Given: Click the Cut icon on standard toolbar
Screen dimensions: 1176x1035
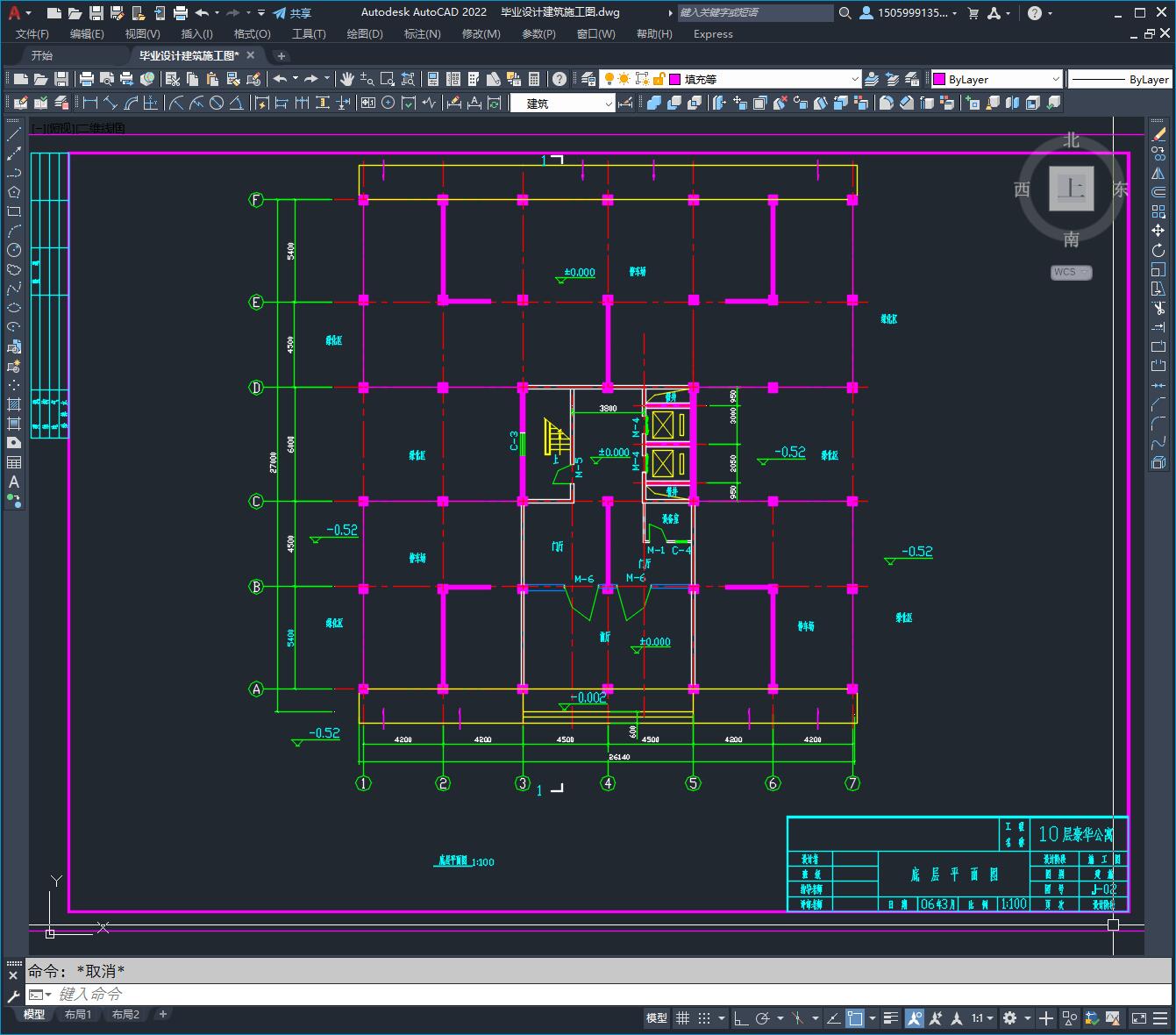Looking at the screenshot, I should tap(173, 79).
